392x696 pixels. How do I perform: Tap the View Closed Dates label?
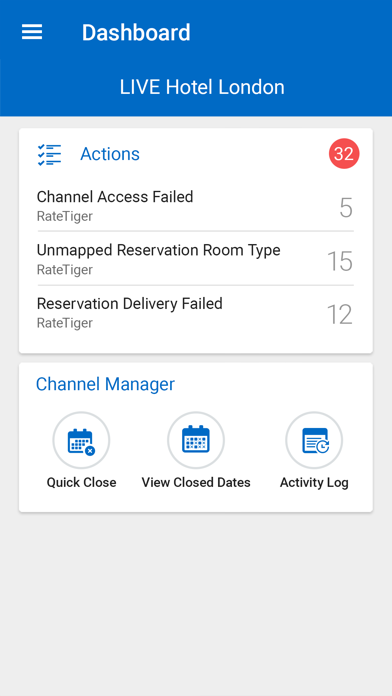[196, 482]
